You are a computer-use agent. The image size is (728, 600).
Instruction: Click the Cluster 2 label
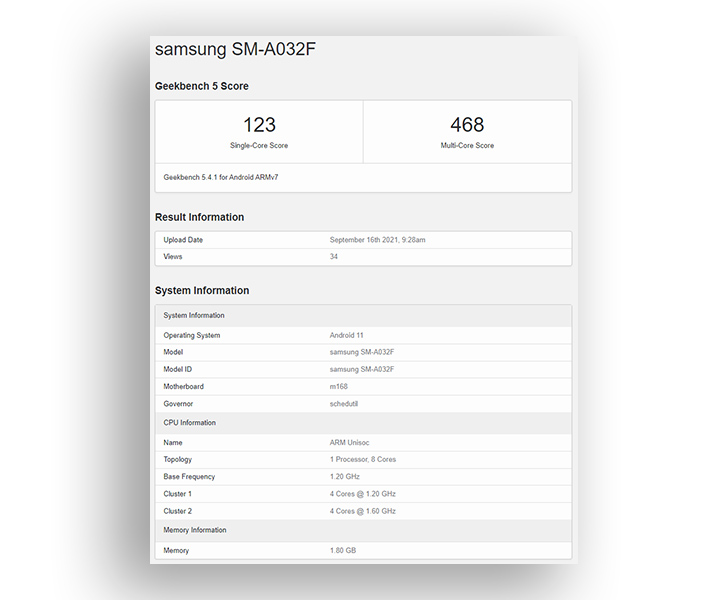pos(177,511)
